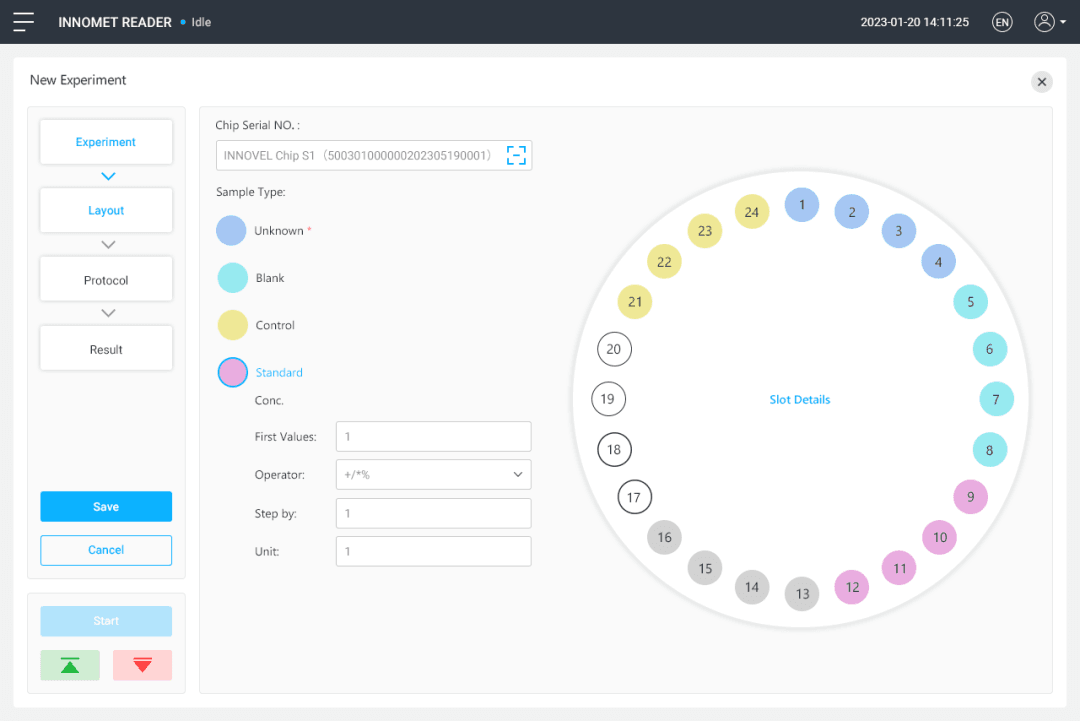Click the Start button
Viewport: 1080px width, 721px height.
[106, 621]
